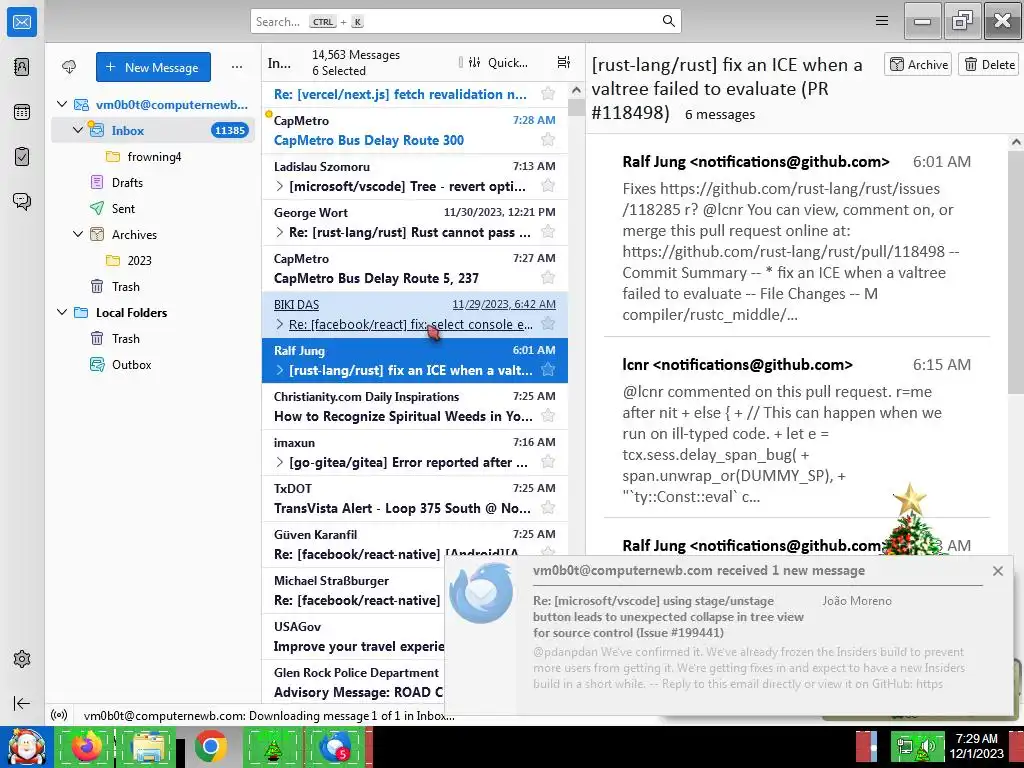Open the Re: vercel/next.js message
The image size is (1024, 768).
tap(415, 93)
